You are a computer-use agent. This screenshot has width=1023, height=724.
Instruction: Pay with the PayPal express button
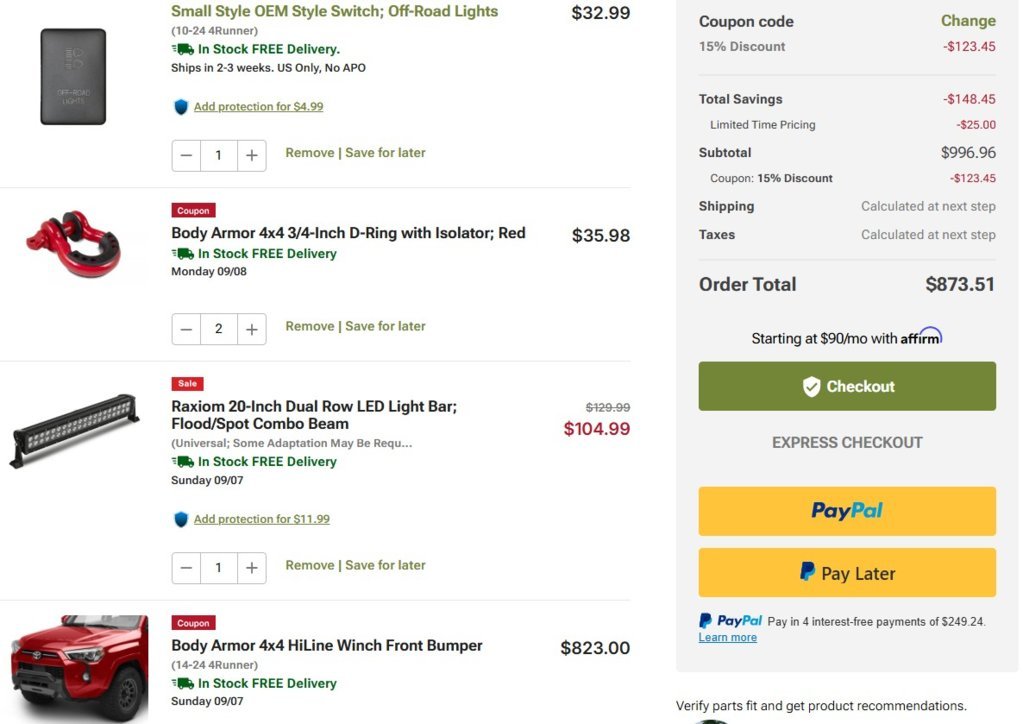(847, 511)
